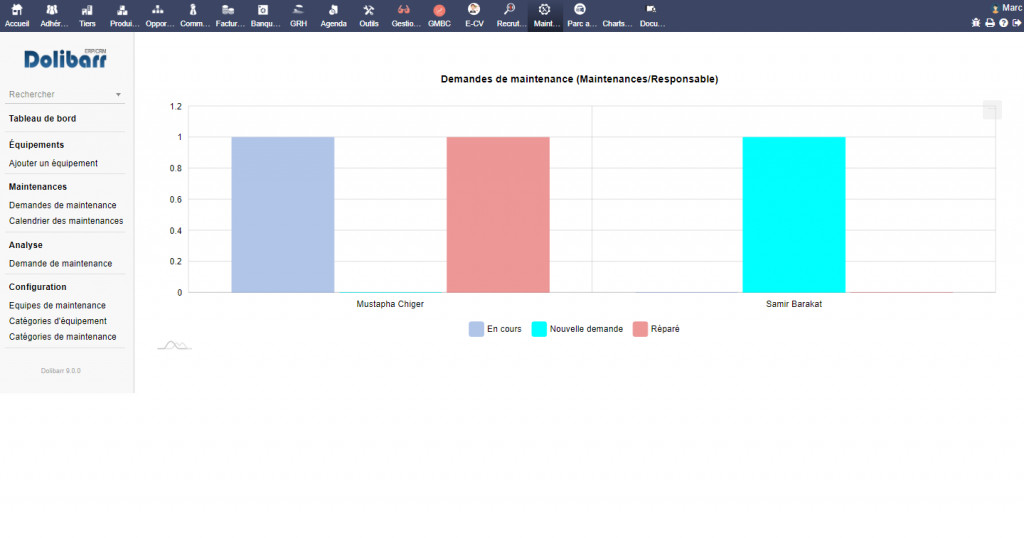
Task: Click Ajouter un équipement link
Action: (54, 163)
